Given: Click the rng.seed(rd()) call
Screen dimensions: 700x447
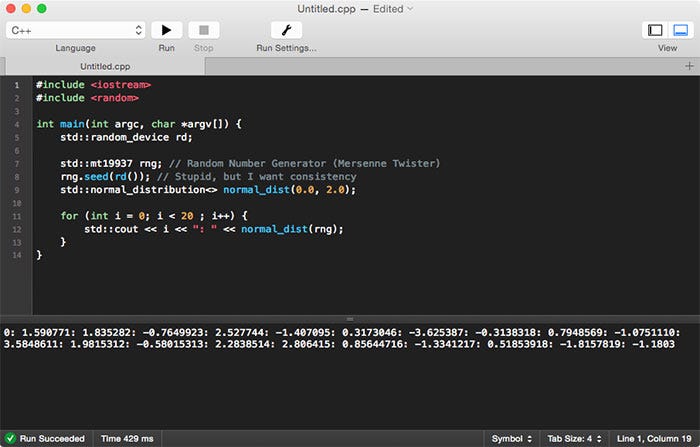Looking at the screenshot, I should pos(105,177).
